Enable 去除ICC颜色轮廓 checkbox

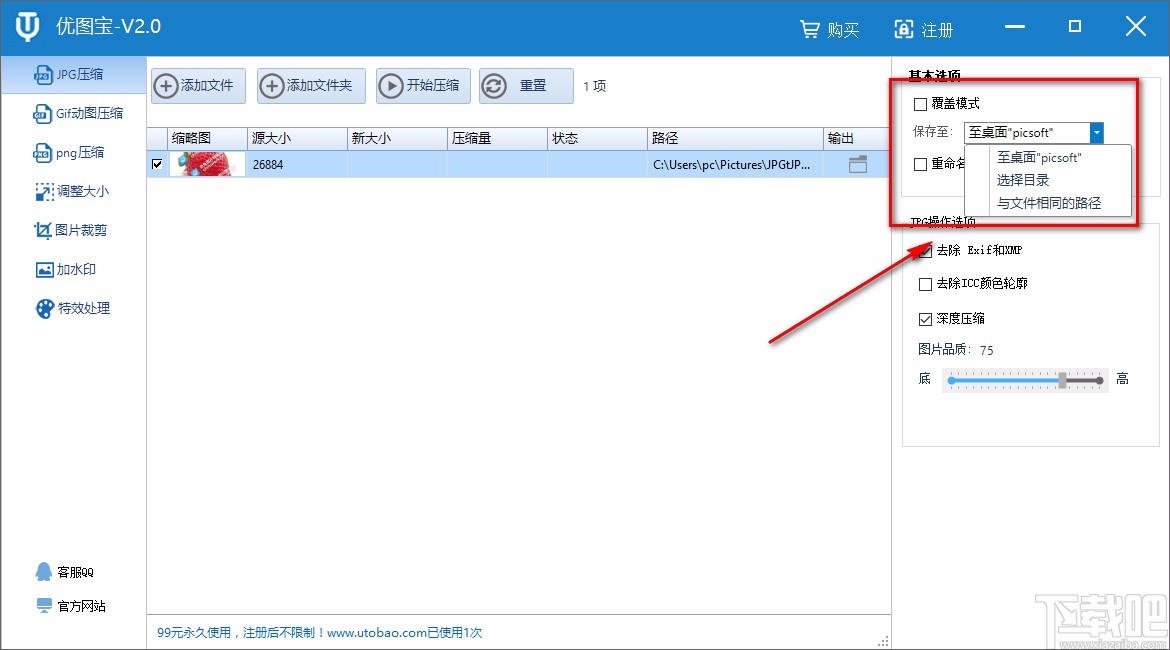[925, 284]
